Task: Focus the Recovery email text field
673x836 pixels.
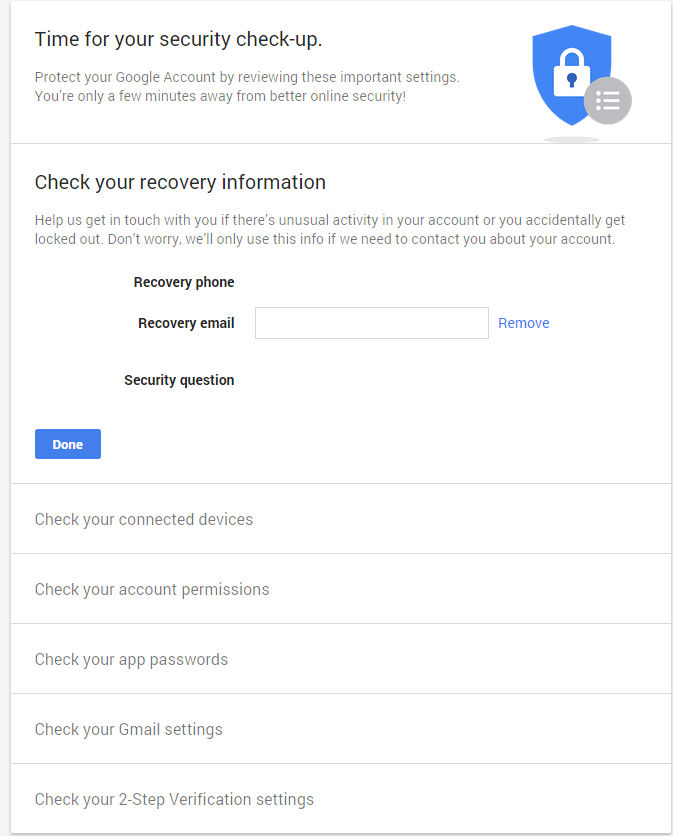Action: 372,323
